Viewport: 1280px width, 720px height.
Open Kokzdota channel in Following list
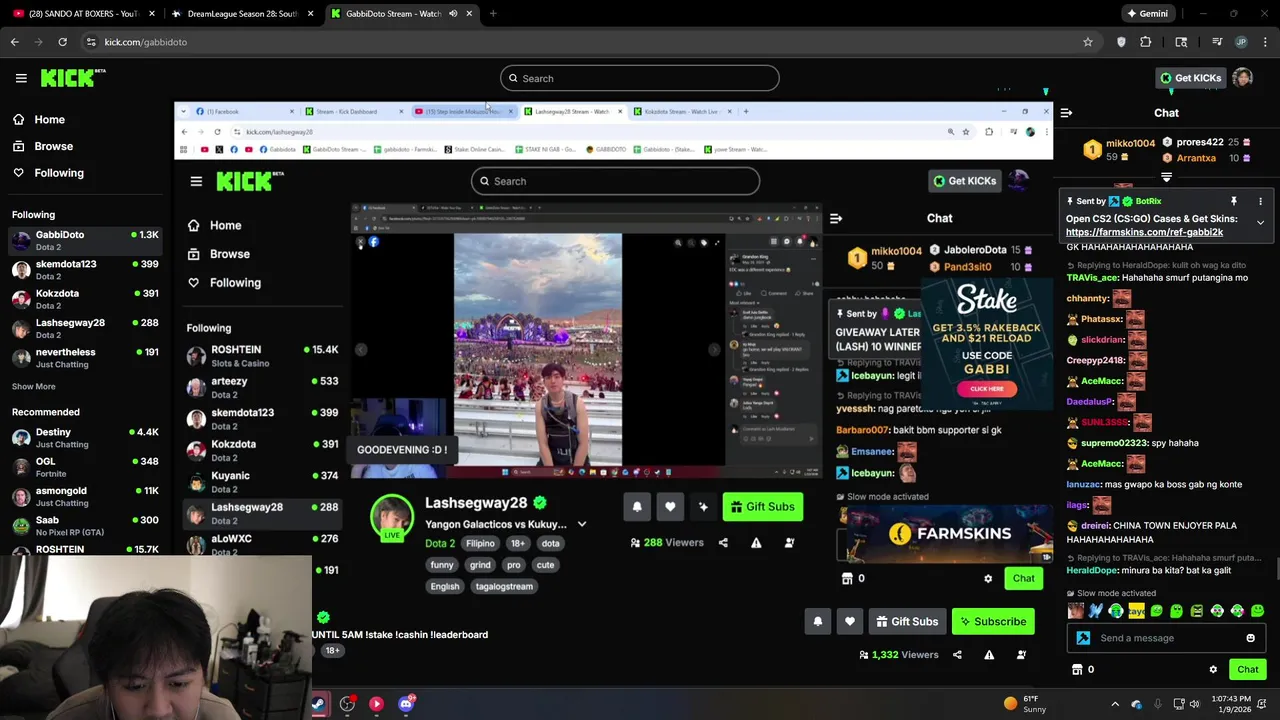(86, 299)
